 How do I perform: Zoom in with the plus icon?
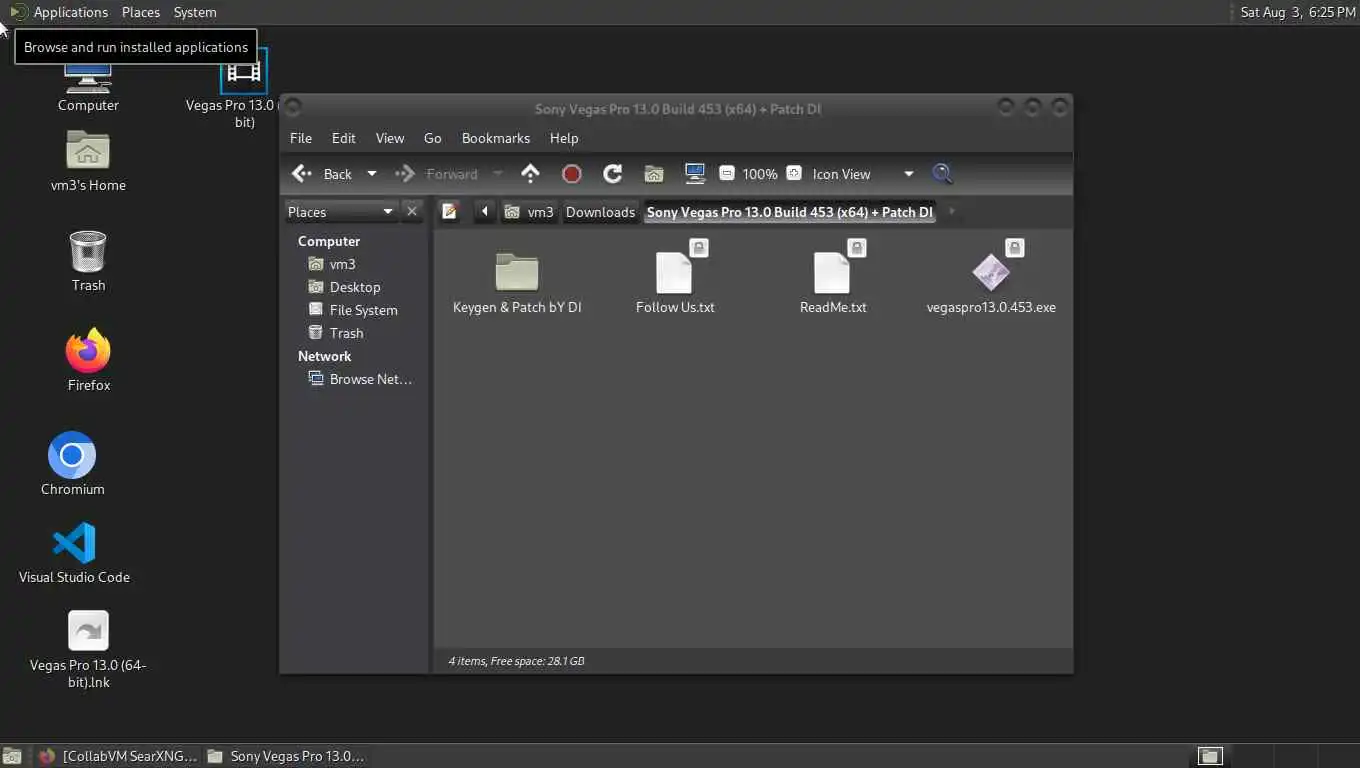(x=794, y=173)
